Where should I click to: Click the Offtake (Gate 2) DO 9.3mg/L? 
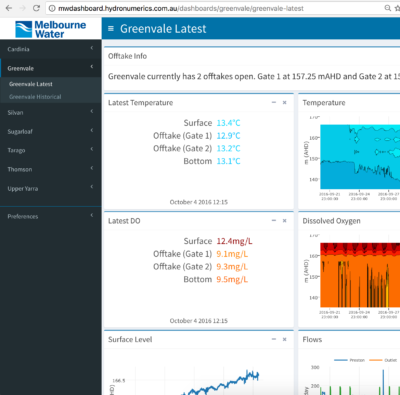[x=232, y=267]
